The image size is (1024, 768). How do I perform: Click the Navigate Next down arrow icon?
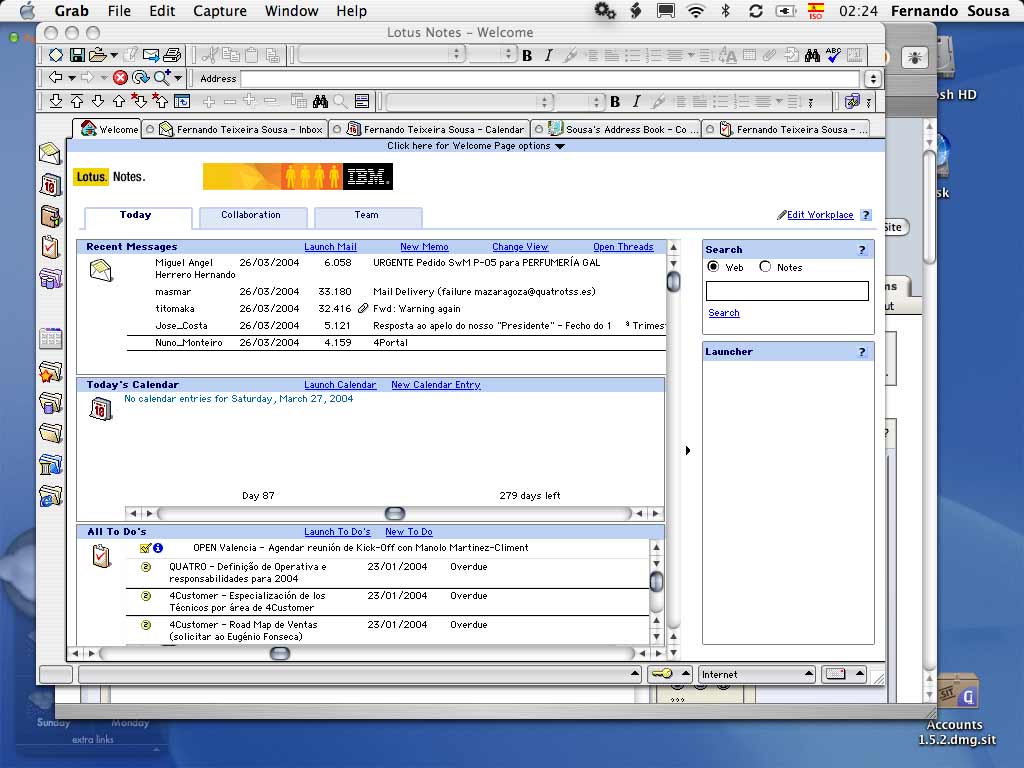click(x=98, y=101)
